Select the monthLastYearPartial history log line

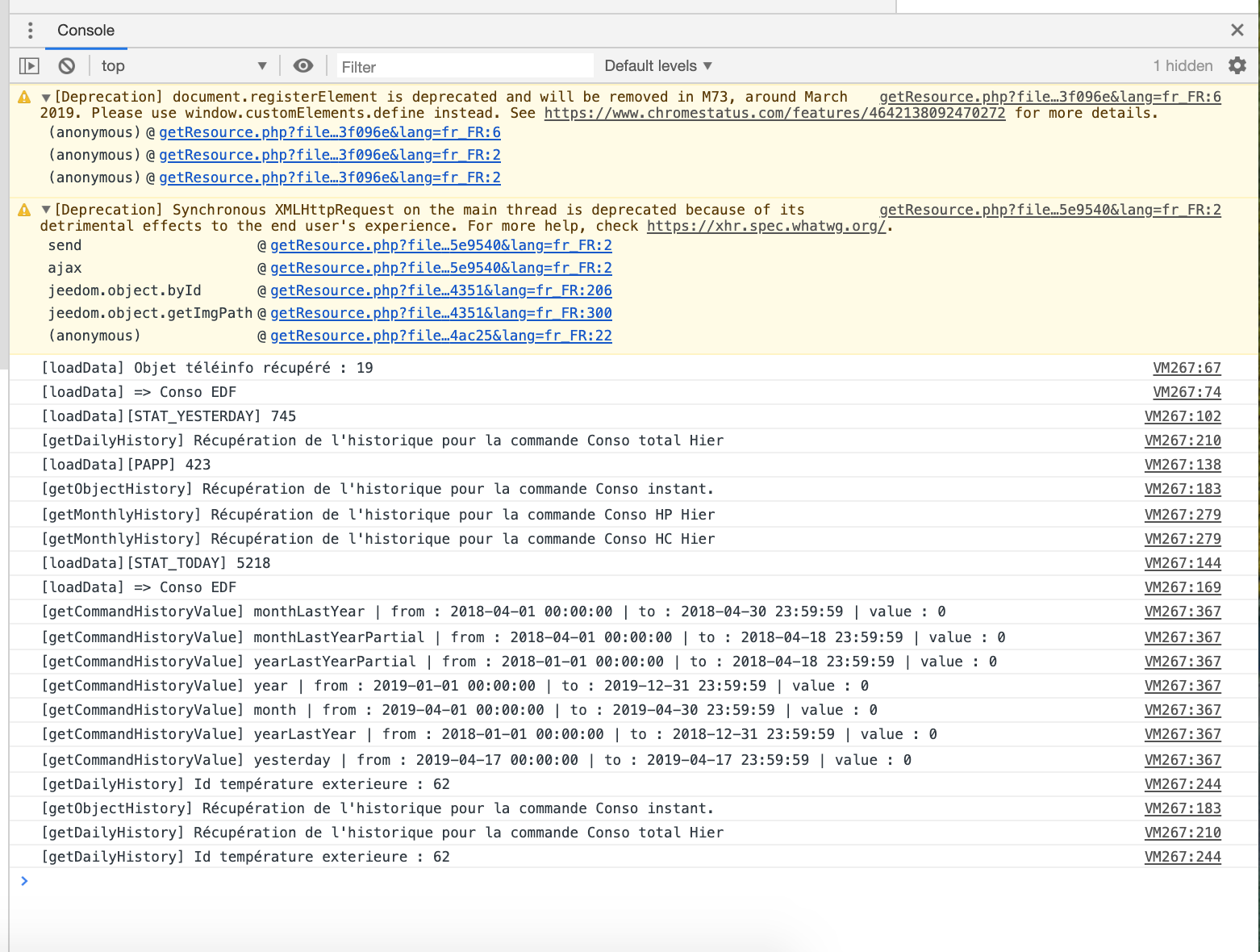point(524,637)
